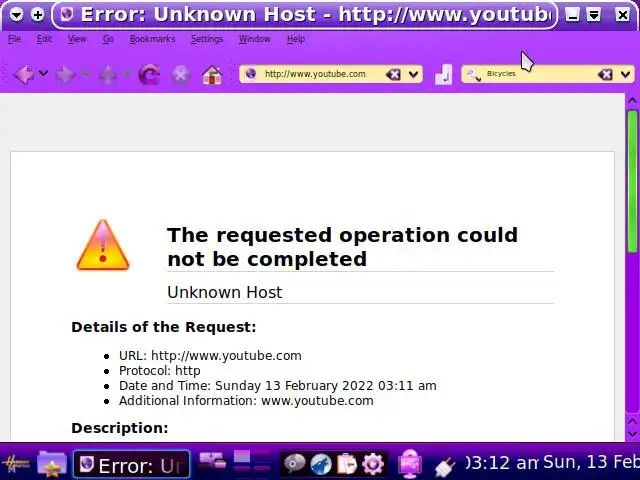
Task: Open the application launcher in the taskbar
Action: click(16, 464)
